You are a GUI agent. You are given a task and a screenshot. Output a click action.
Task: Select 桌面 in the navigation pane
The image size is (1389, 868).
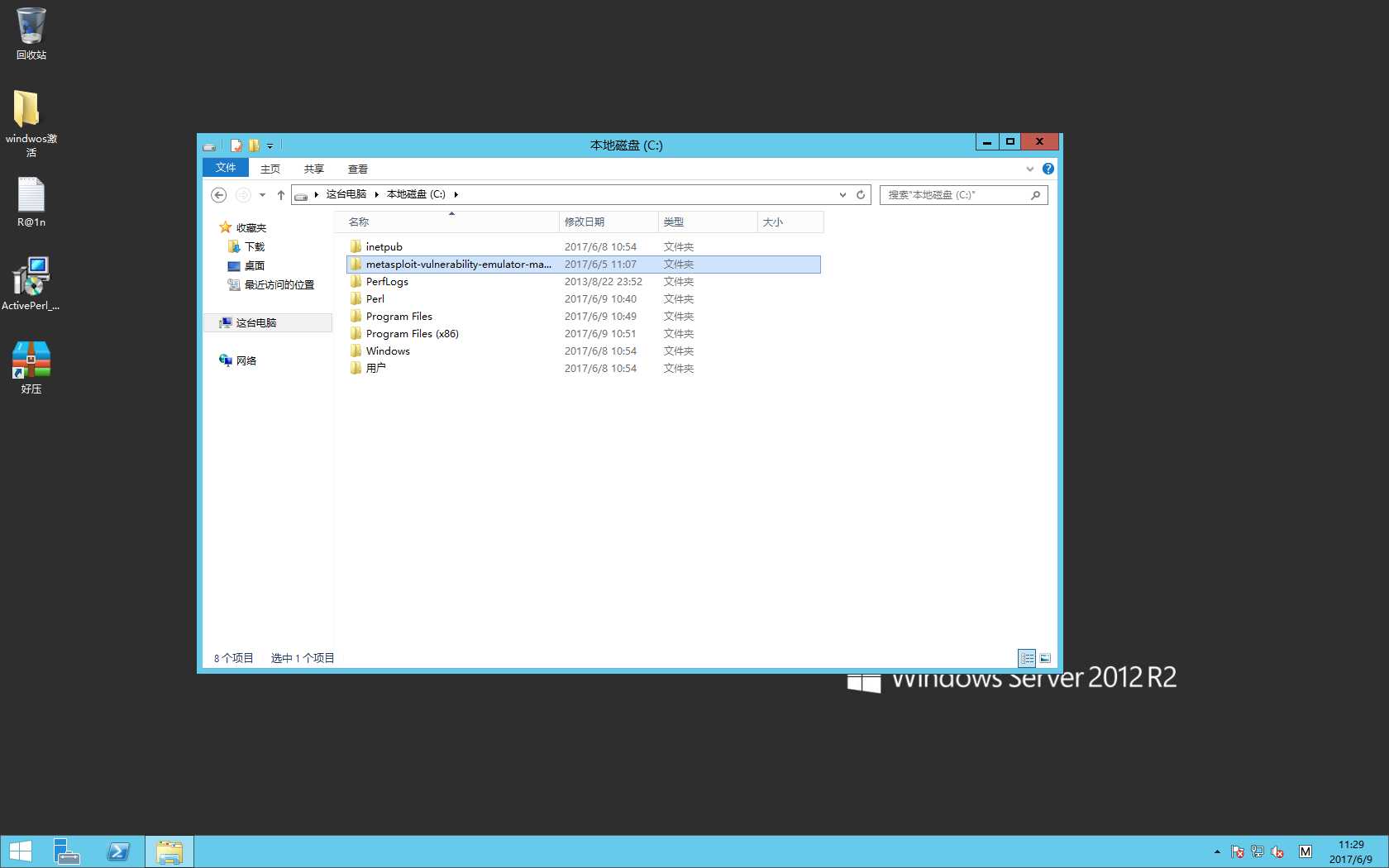pyautogui.click(x=246, y=265)
